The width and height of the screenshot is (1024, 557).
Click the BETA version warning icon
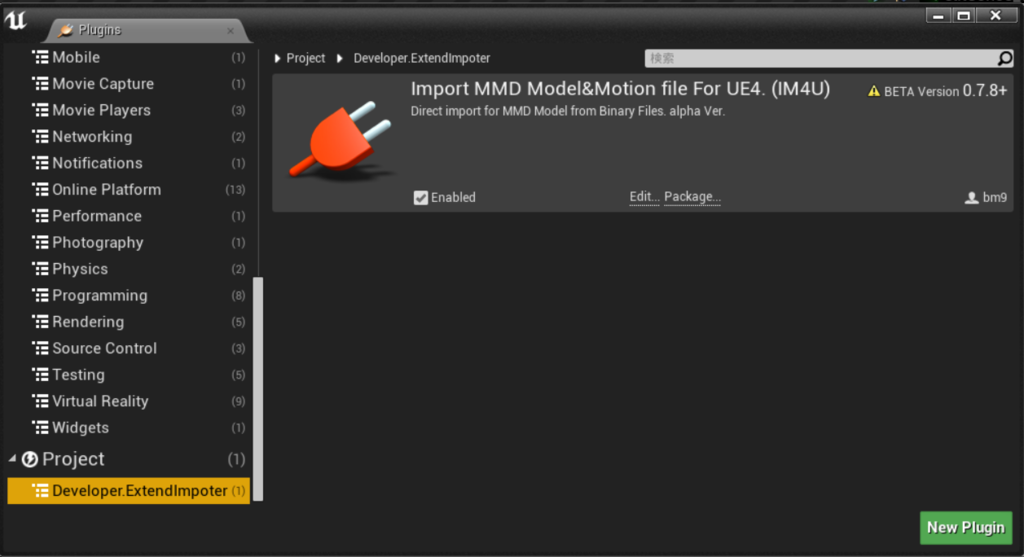pyautogui.click(x=874, y=91)
